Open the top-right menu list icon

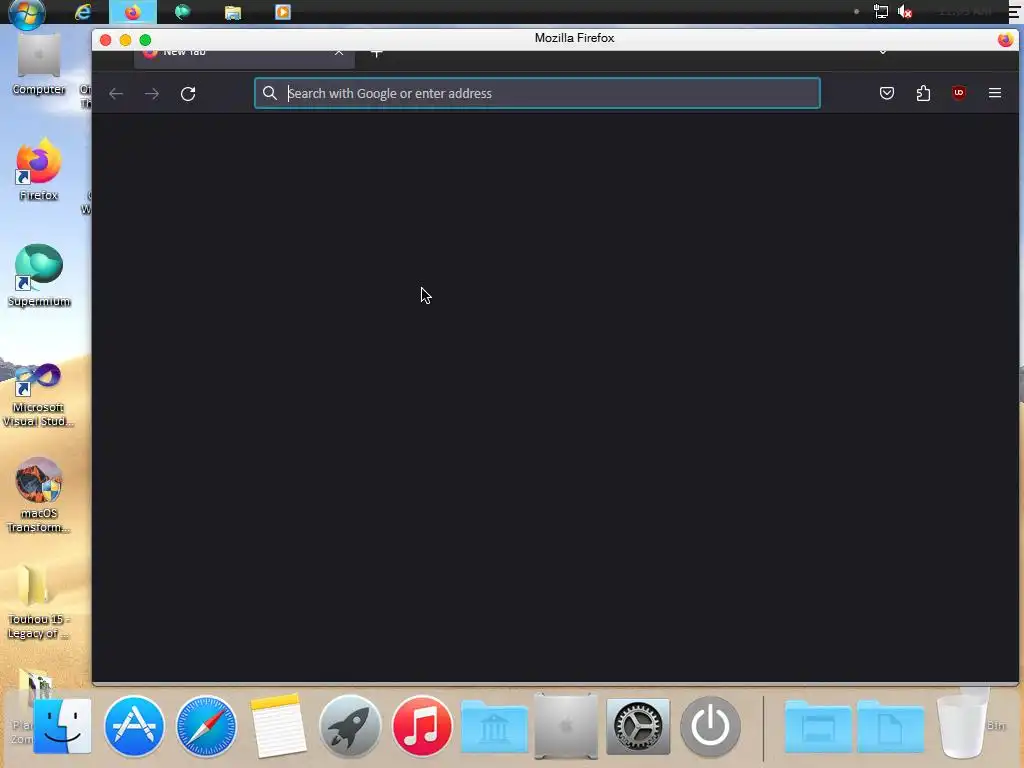(x=1014, y=12)
